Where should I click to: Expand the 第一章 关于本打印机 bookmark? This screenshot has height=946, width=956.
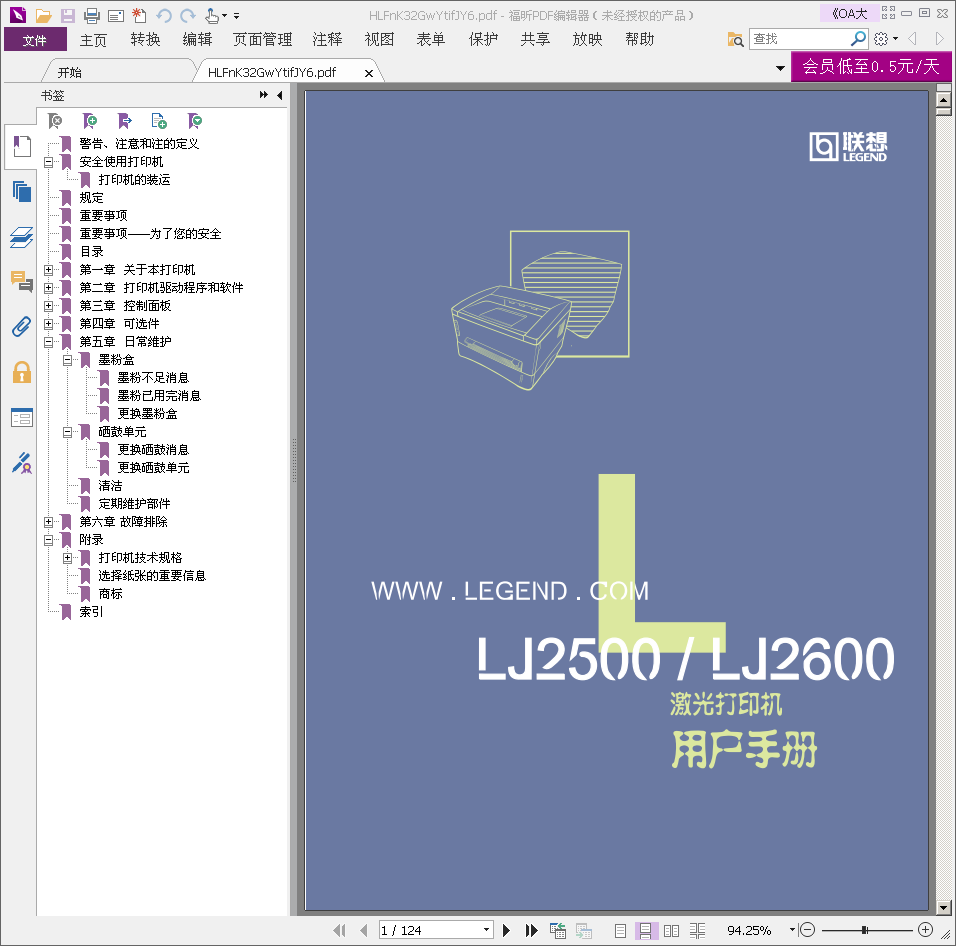tap(48, 269)
